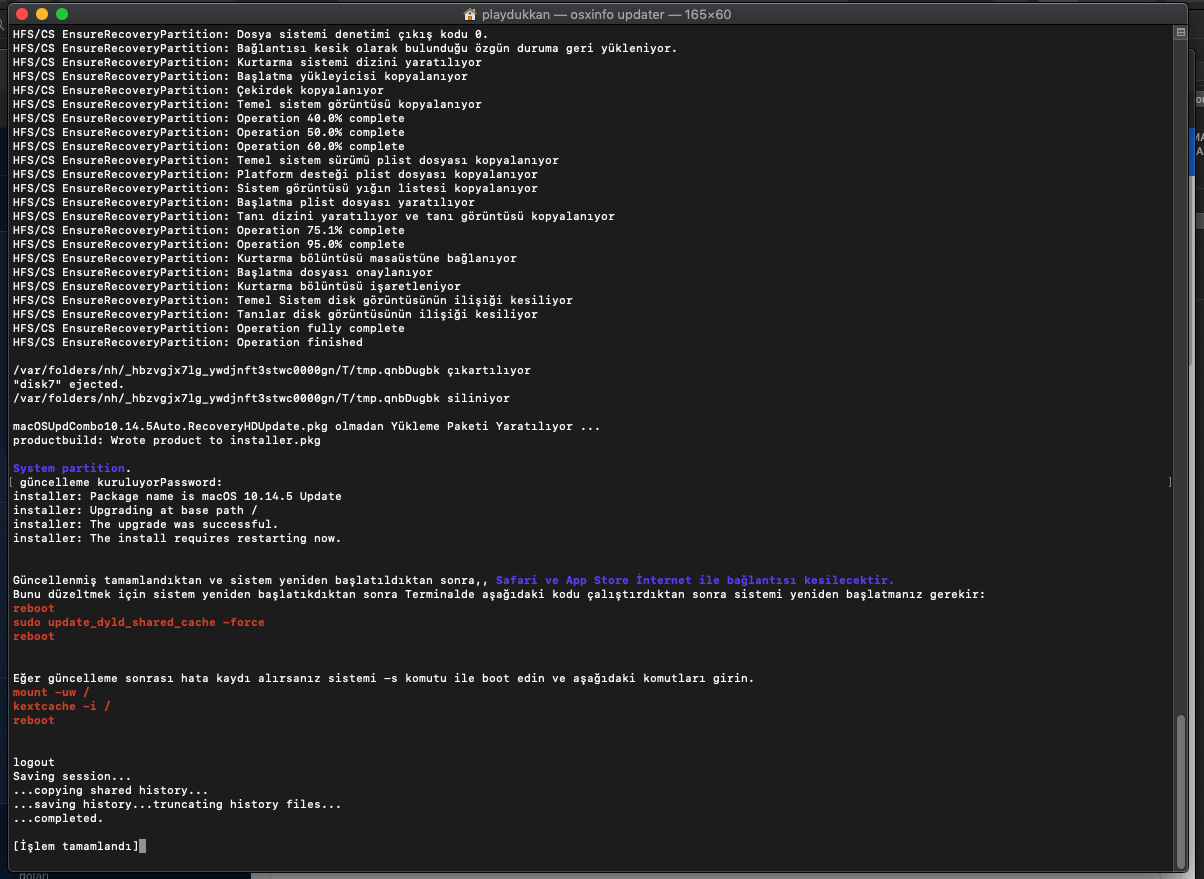Click the 'sudo update_dyld_shared_cache -force' command text
The height and width of the screenshot is (879, 1204).
tap(139, 622)
